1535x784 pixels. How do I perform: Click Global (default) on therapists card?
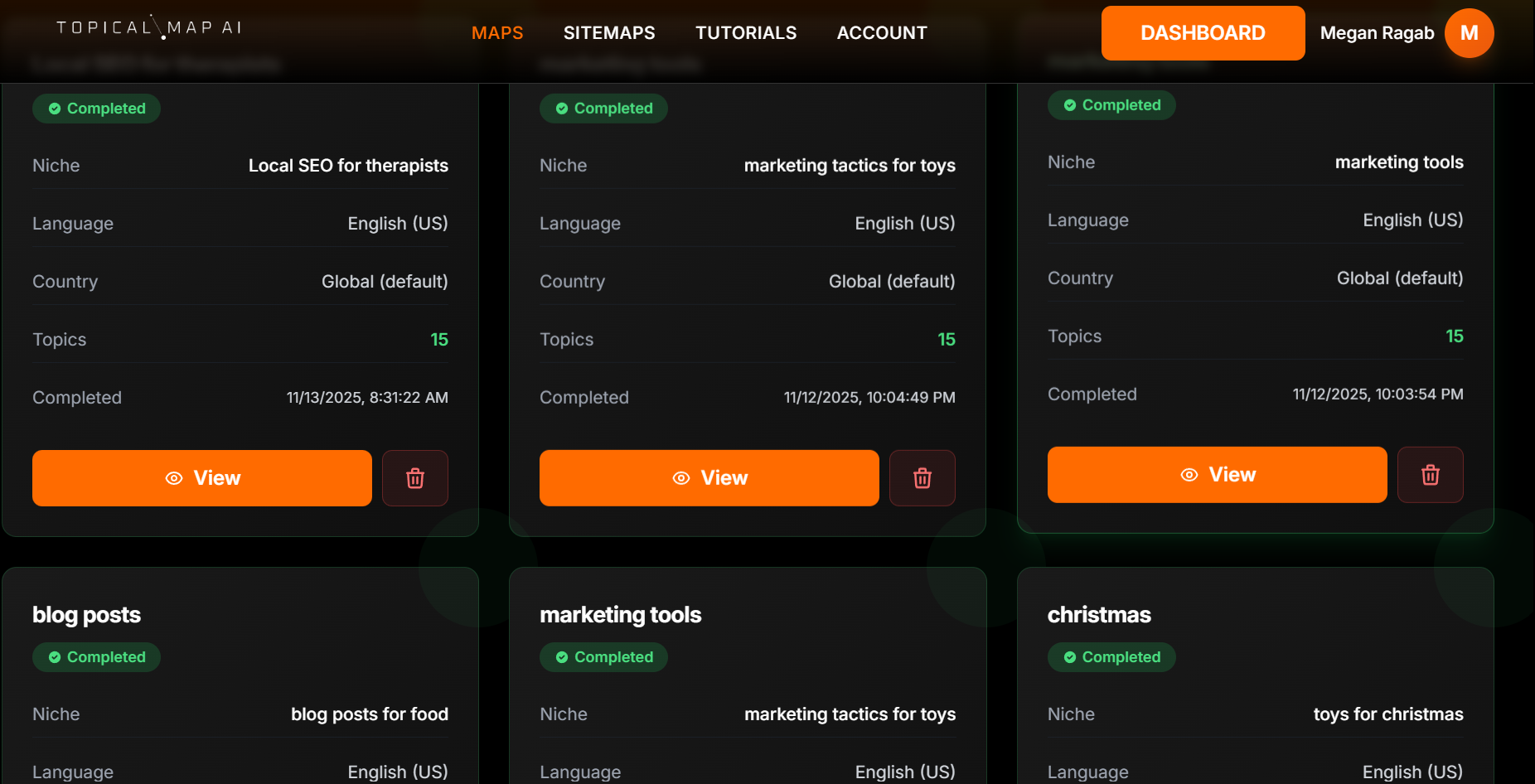[385, 282]
